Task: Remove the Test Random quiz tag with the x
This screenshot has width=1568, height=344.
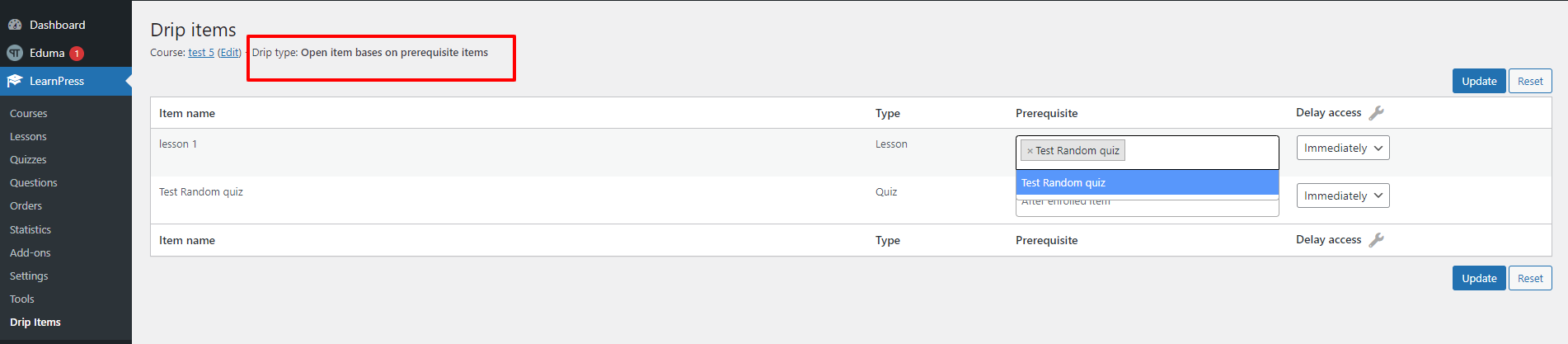Action: [x=1030, y=151]
